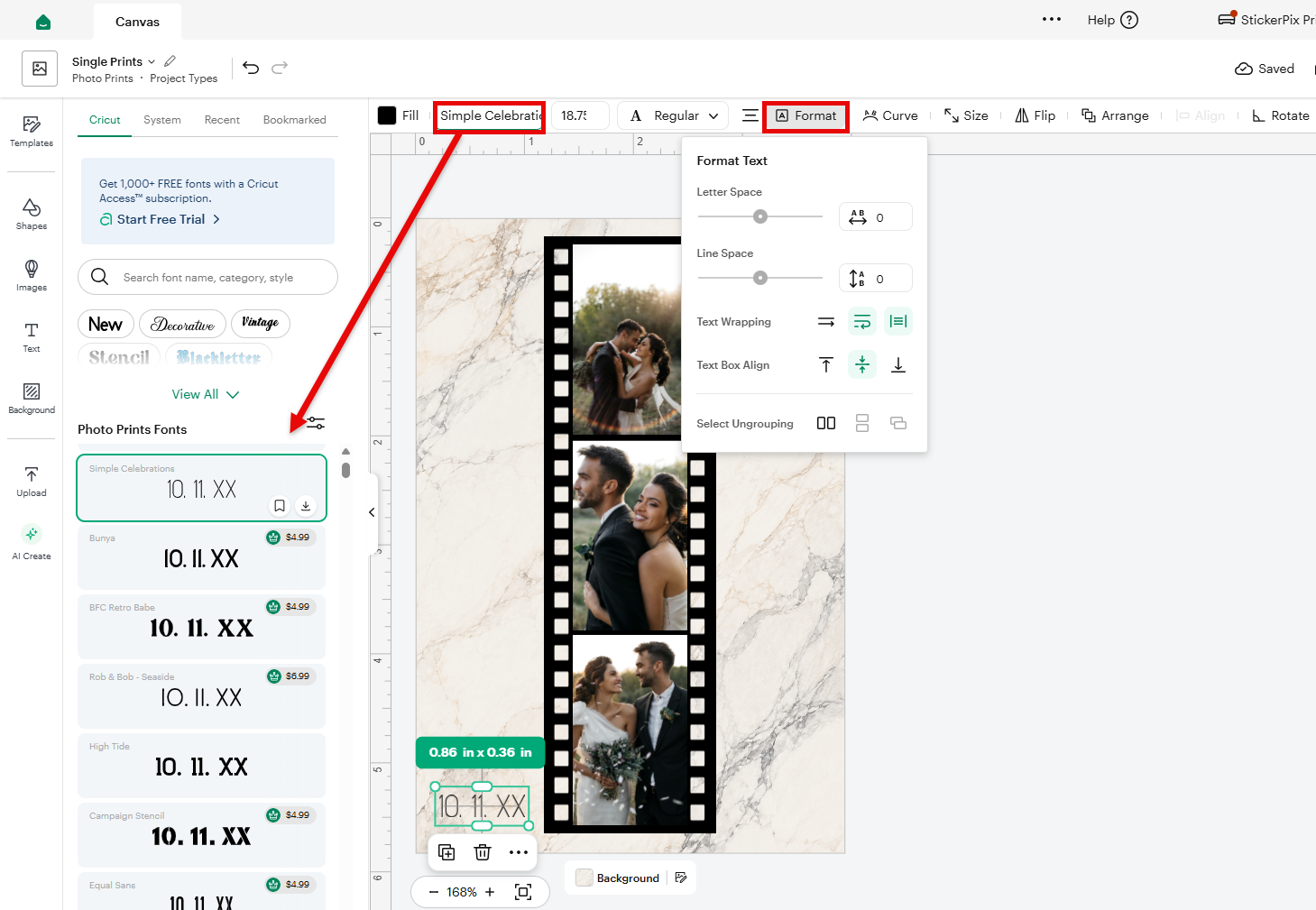Open the Upload panel
This screenshot has height=910, width=1316.
pos(32,482)
